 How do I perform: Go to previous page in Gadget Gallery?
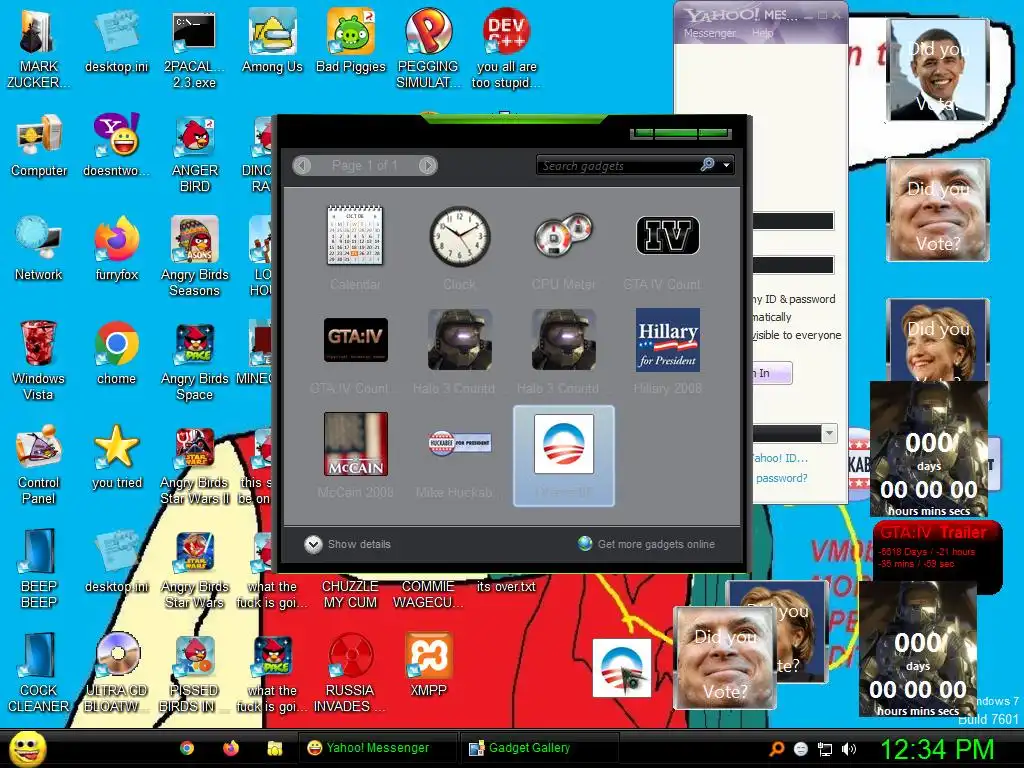click(302, 165)
